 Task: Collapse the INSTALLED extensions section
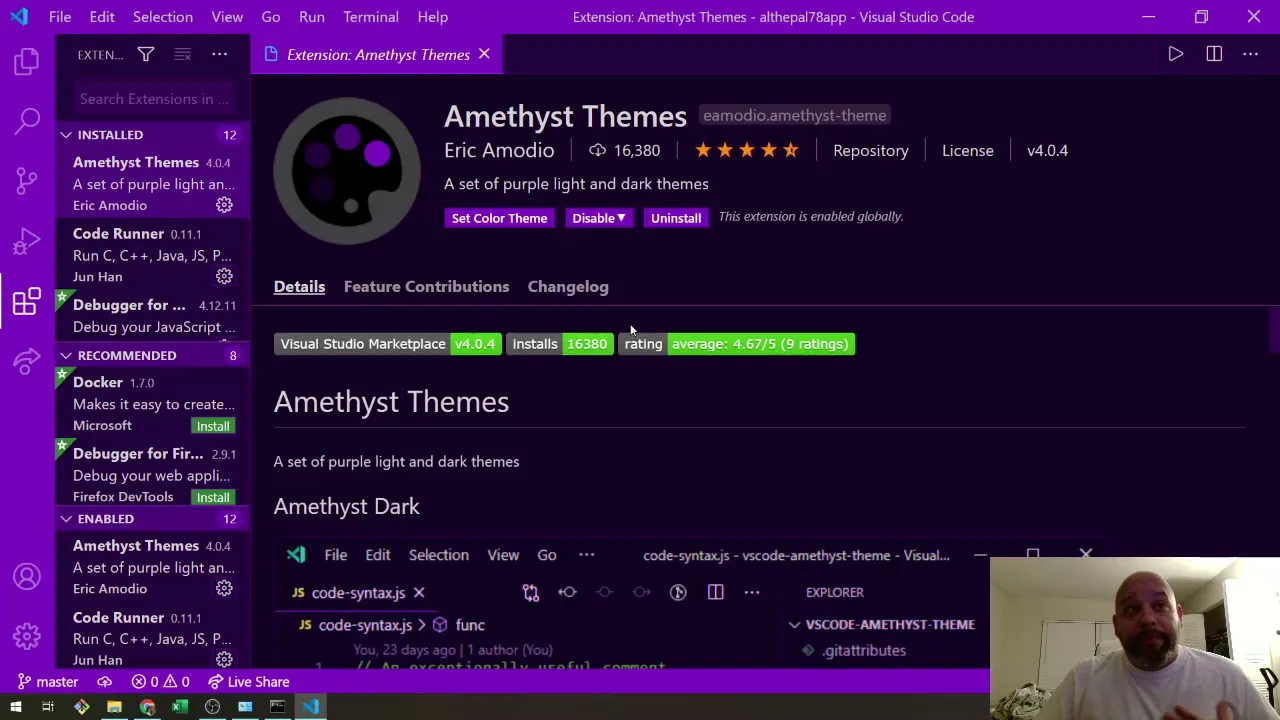[x=150, y=135]
